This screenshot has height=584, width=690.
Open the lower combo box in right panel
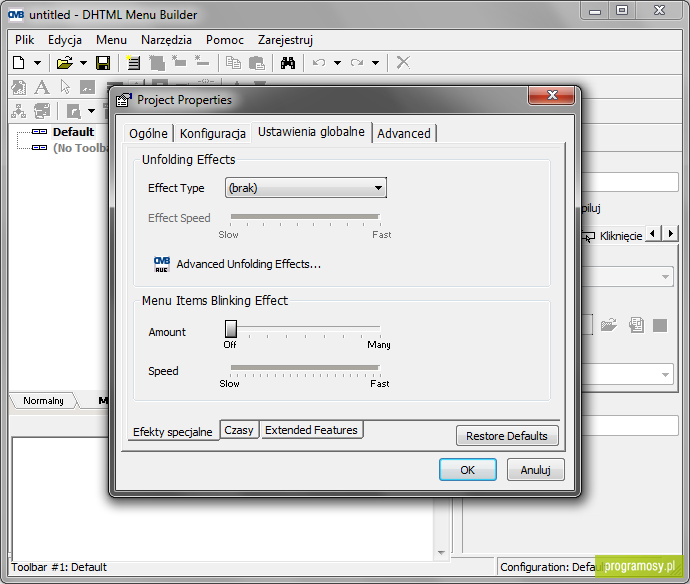tap(628, 374)
